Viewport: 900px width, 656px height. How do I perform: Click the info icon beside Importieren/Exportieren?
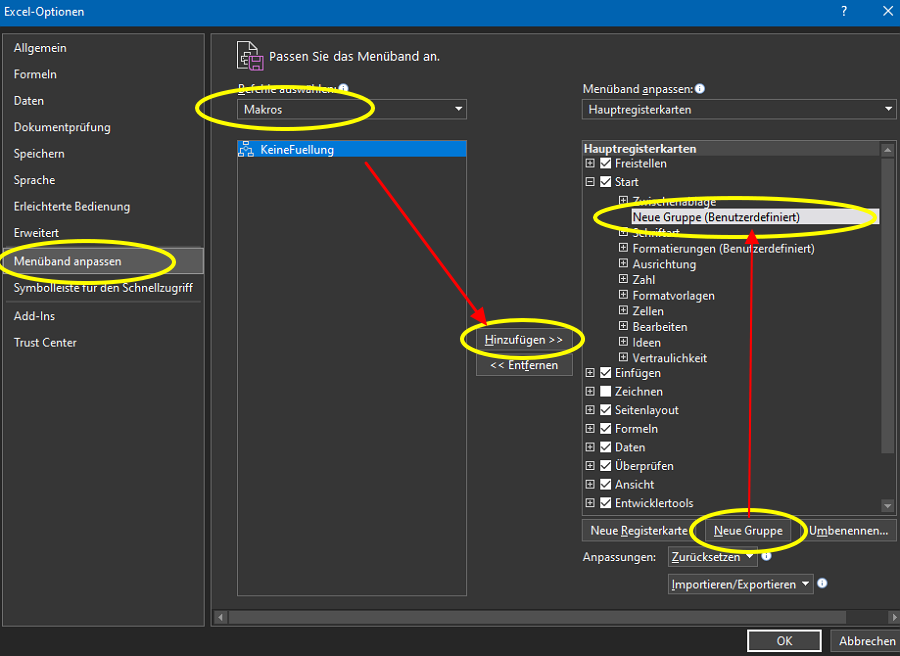click(x=822, y=583)
